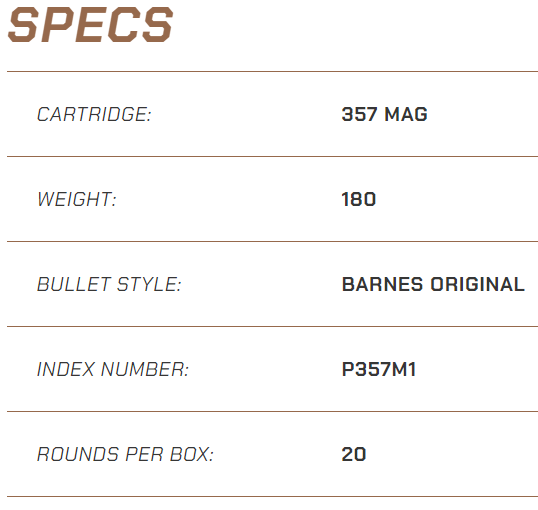Click the word STYLE in label column
Screen dimensions: 538x510
pyautogui.click(x=149, y=284)
